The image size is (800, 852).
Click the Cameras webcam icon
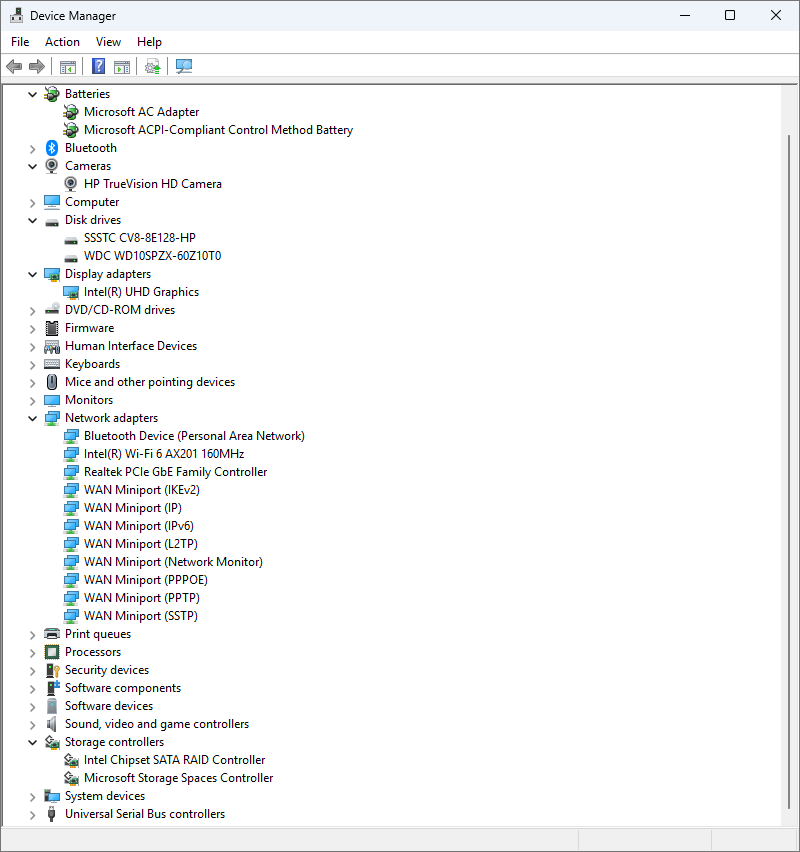(x=52, y=166)
